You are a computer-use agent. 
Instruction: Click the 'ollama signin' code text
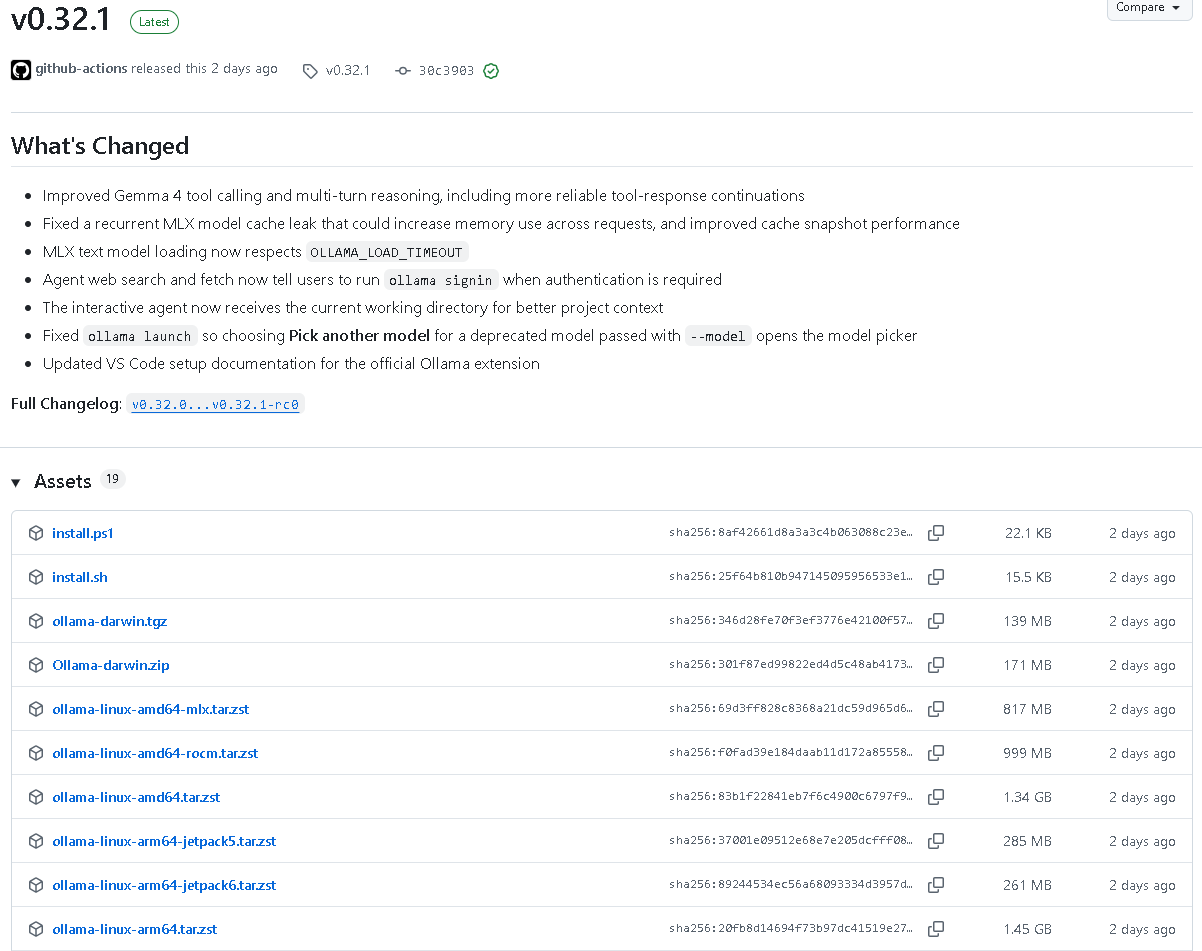(x=440, y=280)
